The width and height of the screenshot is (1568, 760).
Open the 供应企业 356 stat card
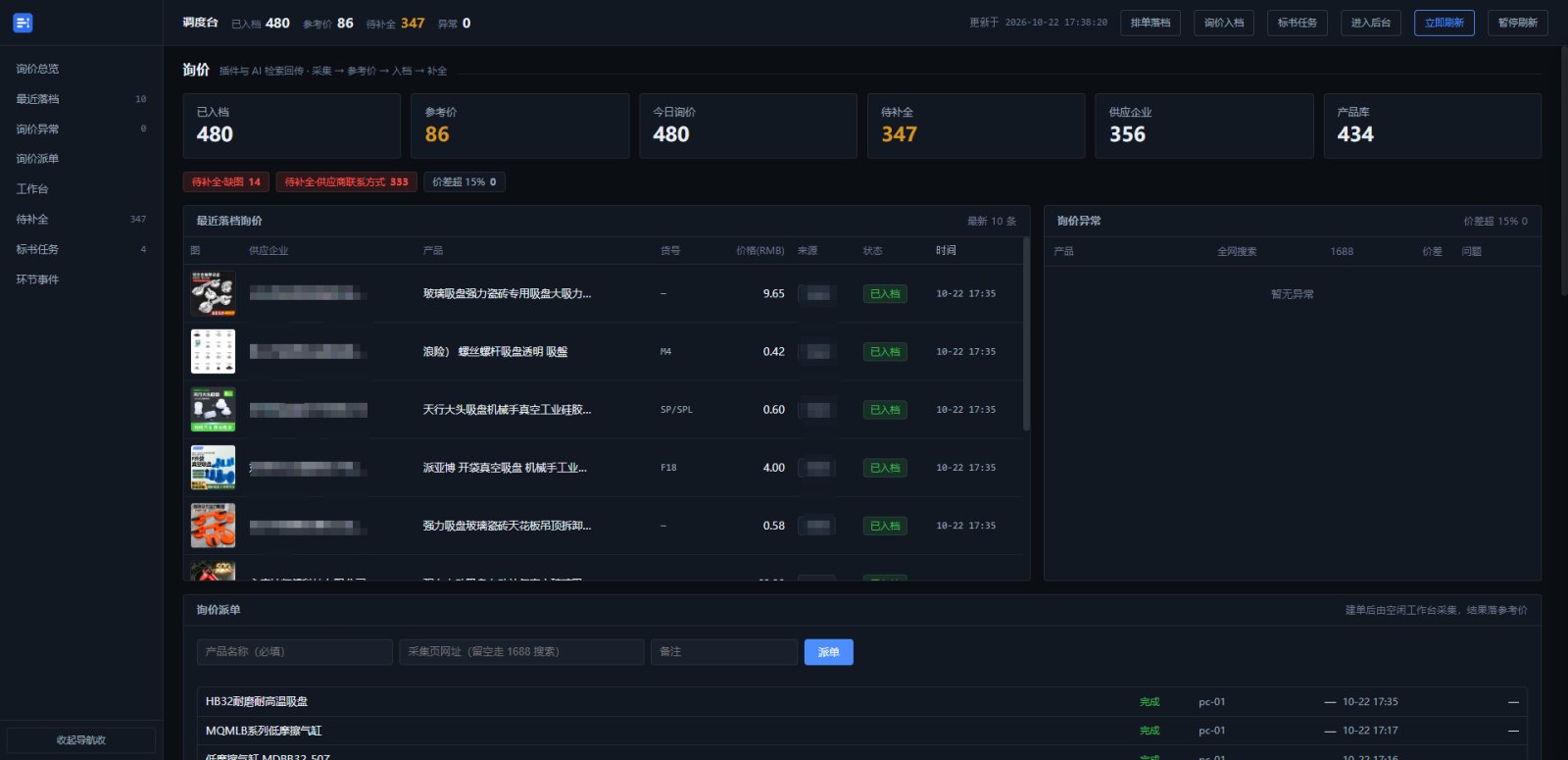[1204, 126]
